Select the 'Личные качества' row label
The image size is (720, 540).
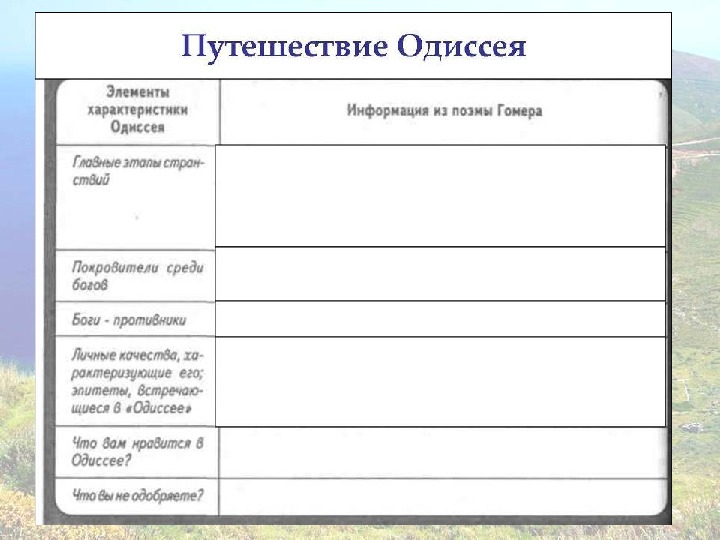[137, 381]
